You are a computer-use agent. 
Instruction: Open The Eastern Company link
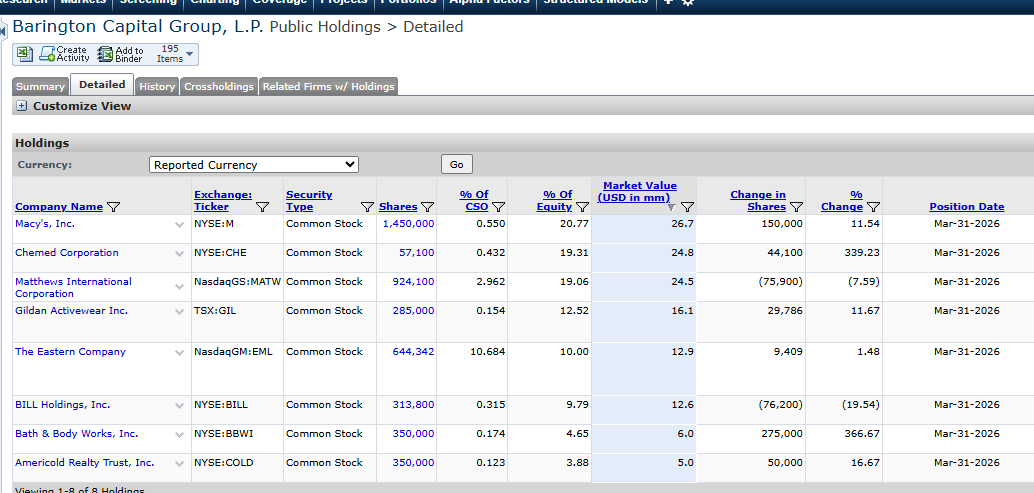coord(70,351)
